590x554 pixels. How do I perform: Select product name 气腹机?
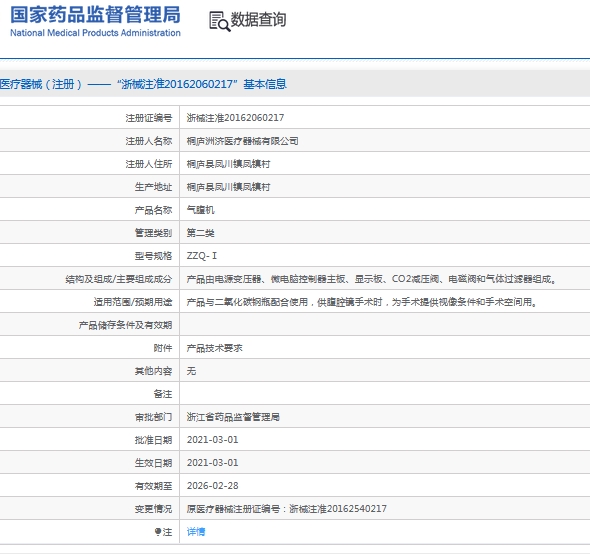click(x=201, y=210)
